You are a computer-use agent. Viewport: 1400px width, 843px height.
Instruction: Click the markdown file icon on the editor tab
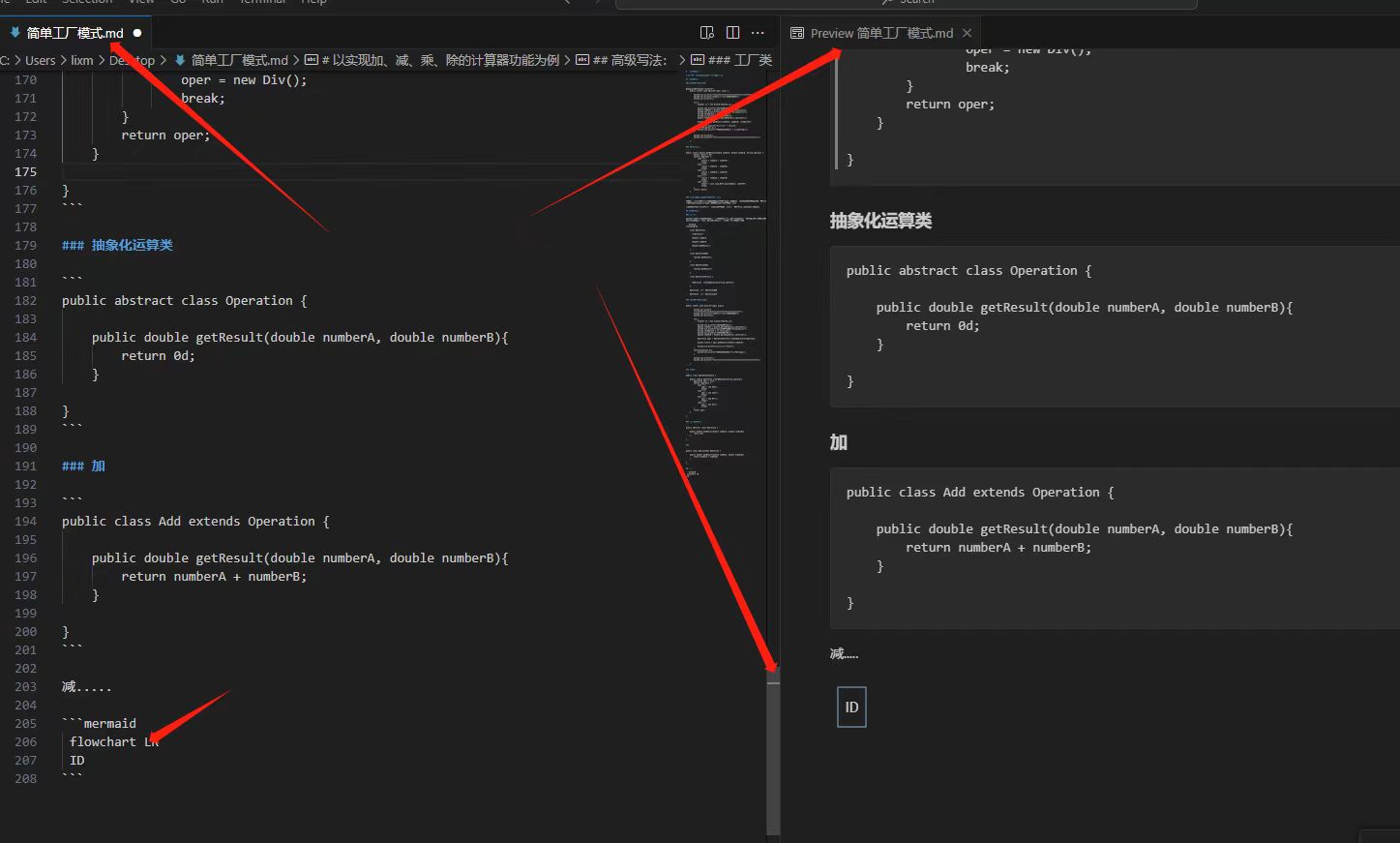pyautogui.click(x=15, y=33)
